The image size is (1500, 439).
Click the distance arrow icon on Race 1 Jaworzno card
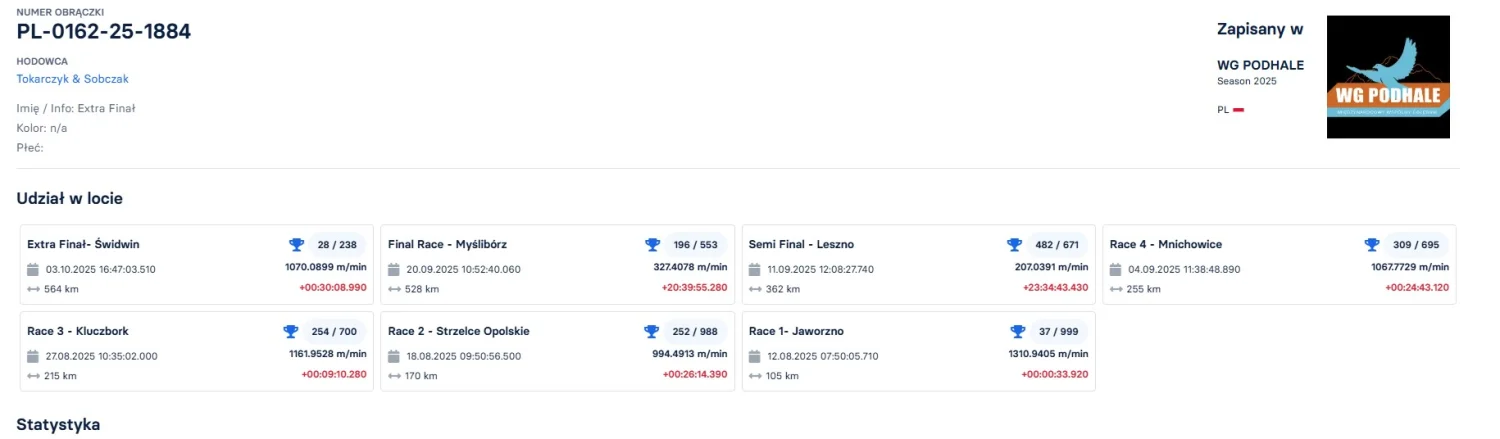click(755, 376)
